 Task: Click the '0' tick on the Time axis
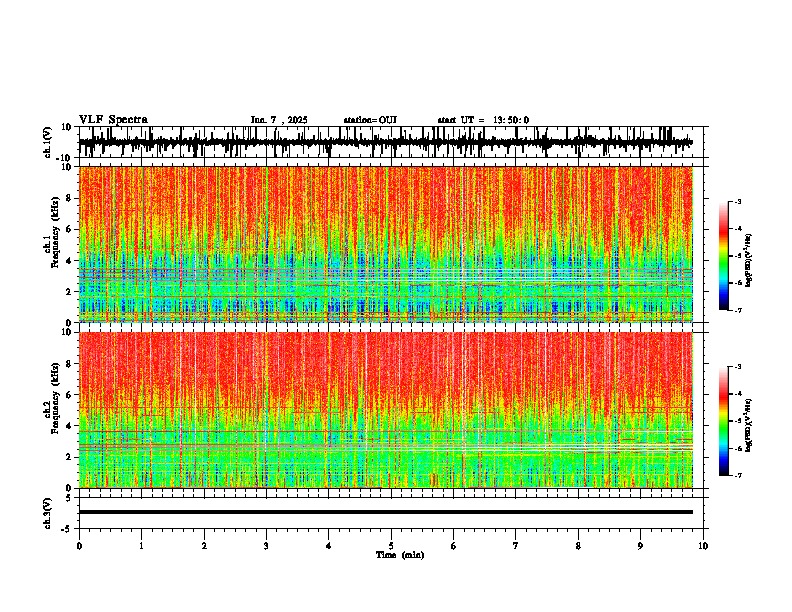[x=79, y=546]
